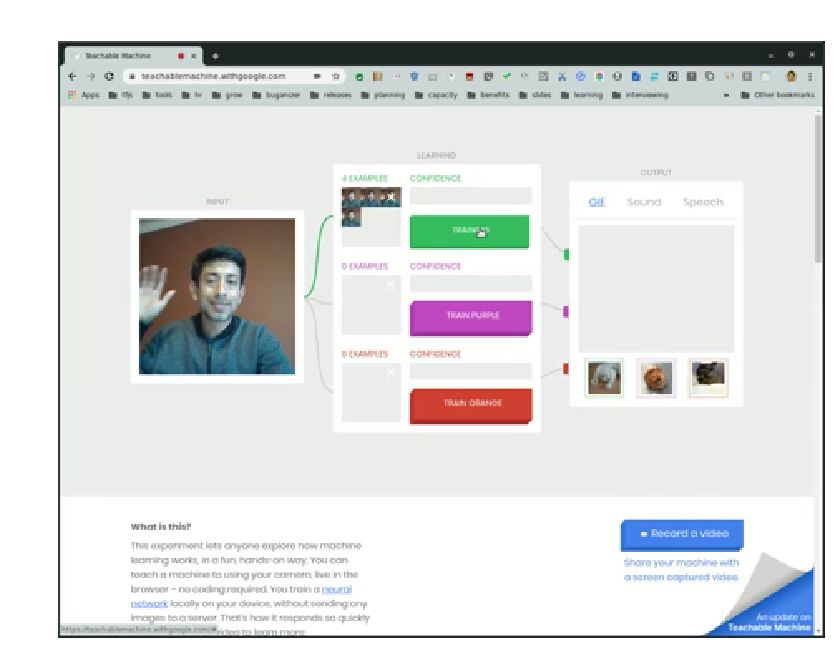
Task: Click the blue scissors extension icon
Action: pos(562,76)
